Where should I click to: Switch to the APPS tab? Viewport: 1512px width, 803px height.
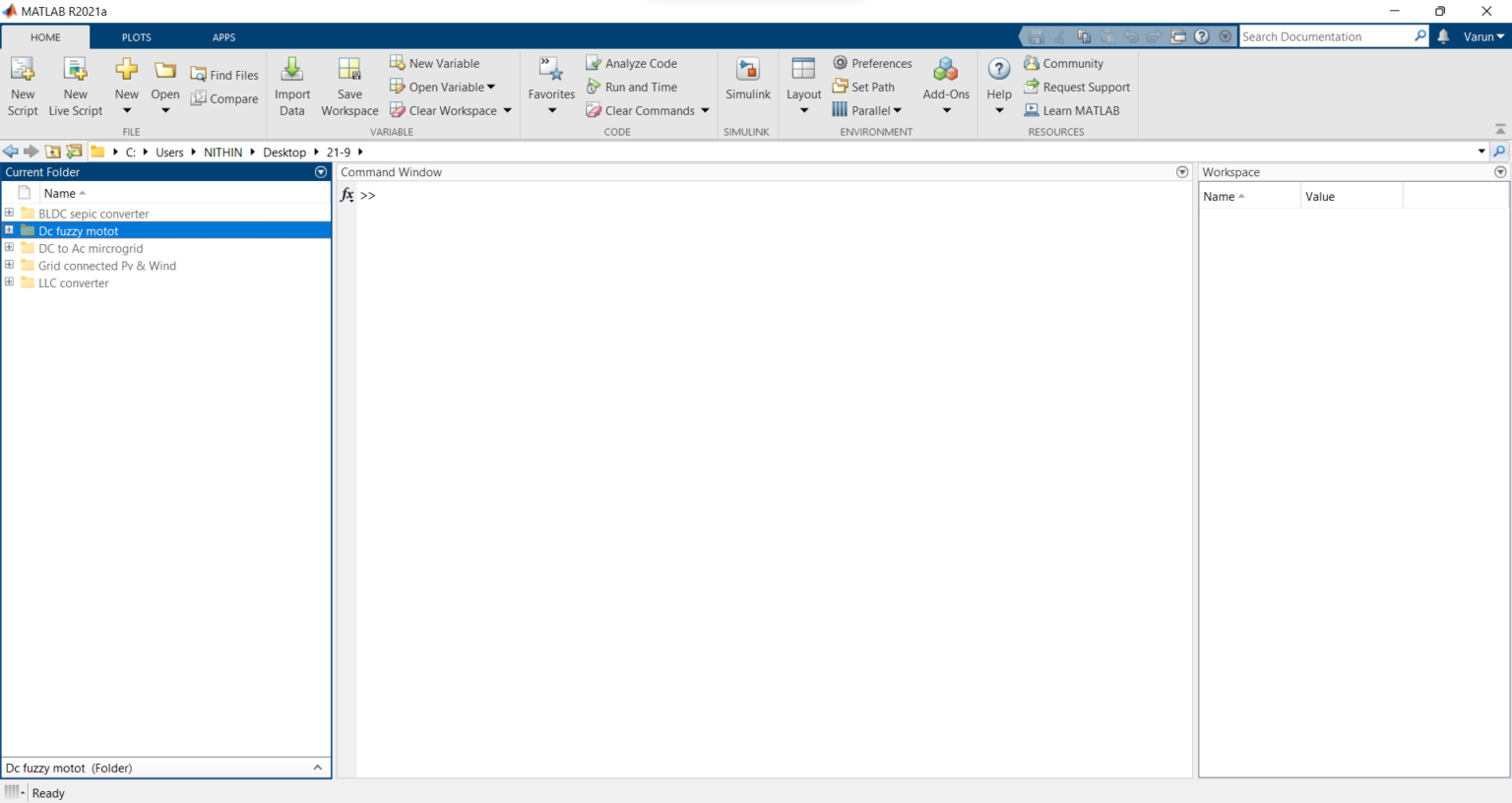coord(224,37)
